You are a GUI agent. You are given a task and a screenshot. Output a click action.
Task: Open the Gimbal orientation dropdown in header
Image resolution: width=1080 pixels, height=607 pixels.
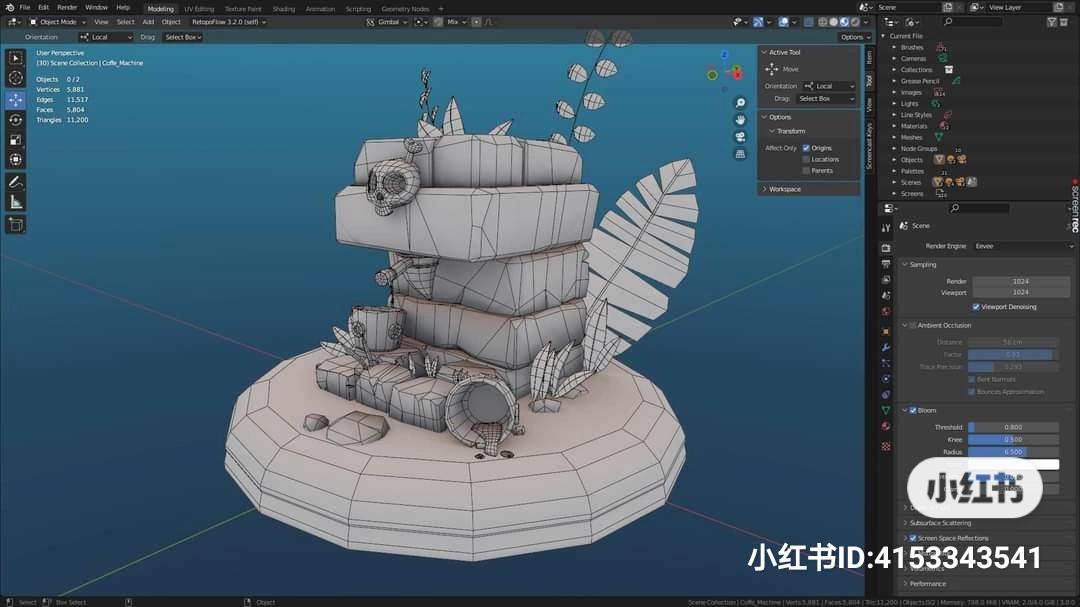[387, 22]
